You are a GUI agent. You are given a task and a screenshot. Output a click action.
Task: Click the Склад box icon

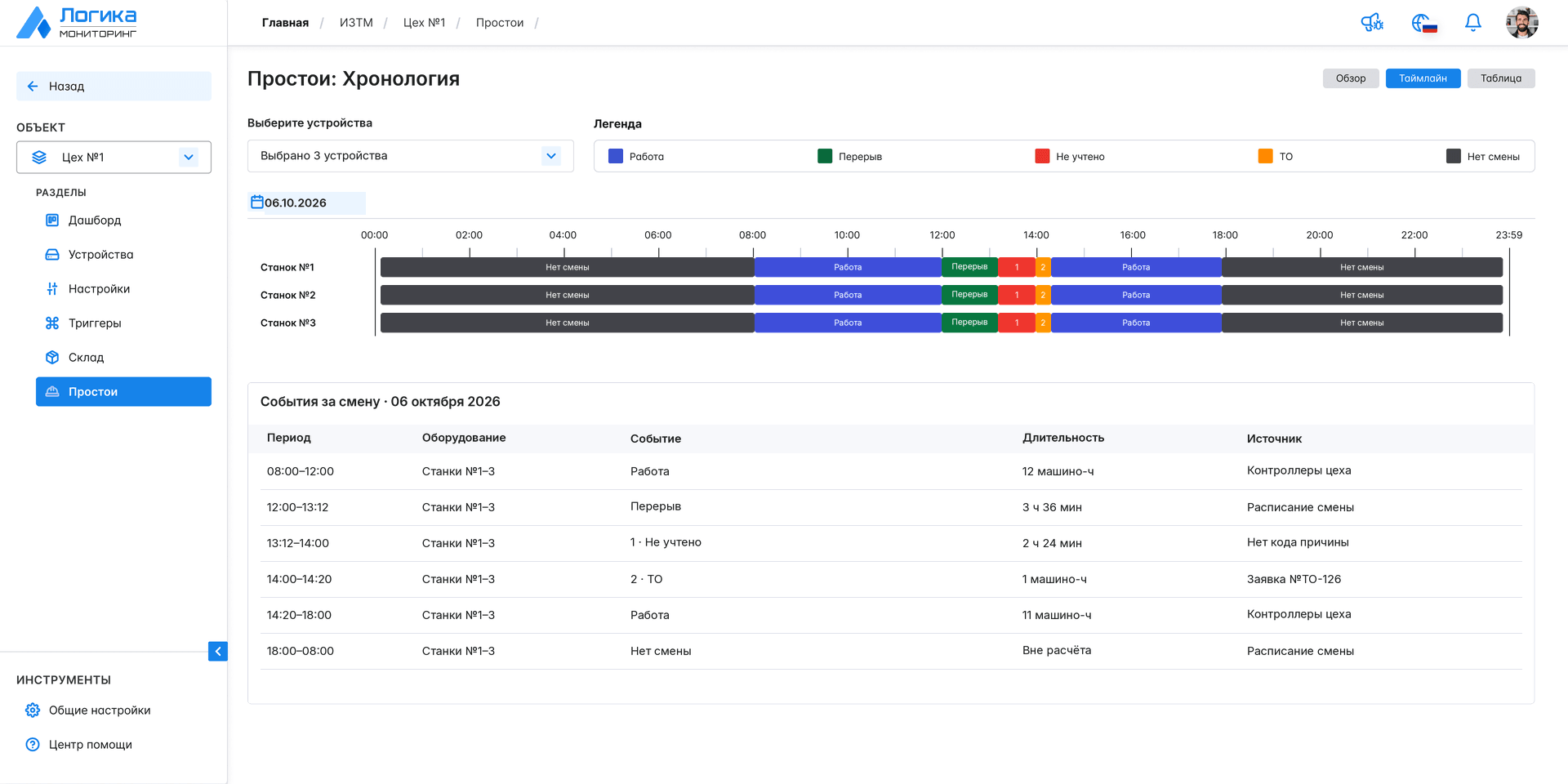tap(52, 358)
